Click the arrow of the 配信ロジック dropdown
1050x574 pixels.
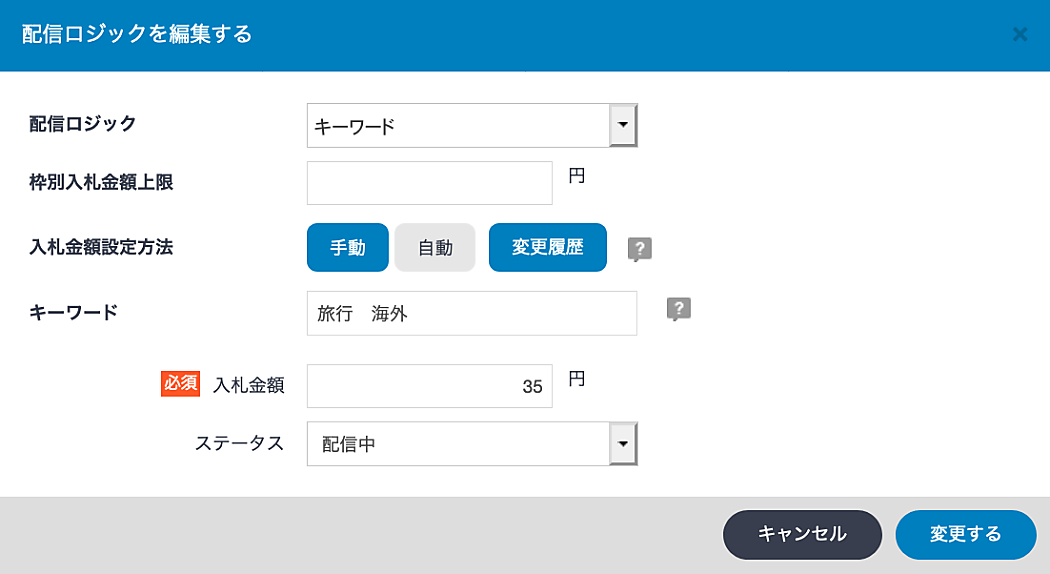pos(623,126)
